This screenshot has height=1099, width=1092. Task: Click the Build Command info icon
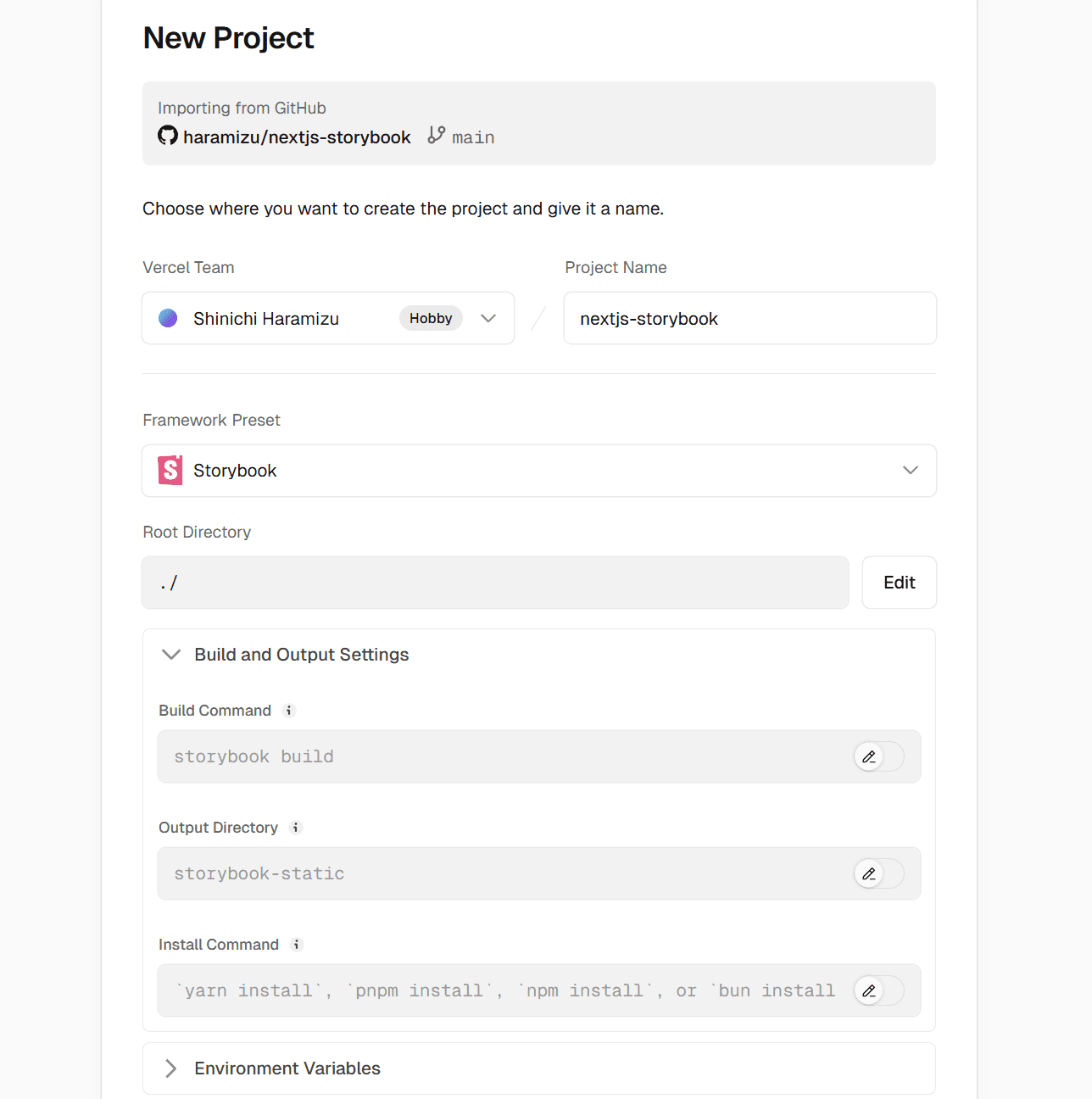coord(289,711)
